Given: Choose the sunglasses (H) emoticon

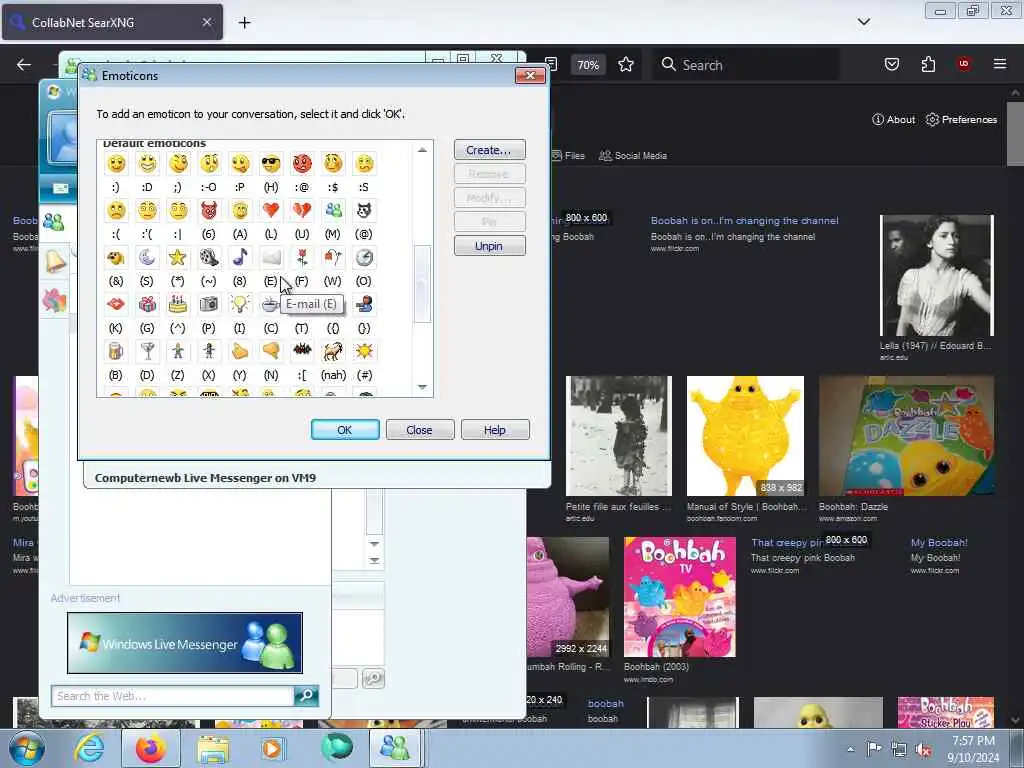Looking at the screenshot, I should point(271,163).
